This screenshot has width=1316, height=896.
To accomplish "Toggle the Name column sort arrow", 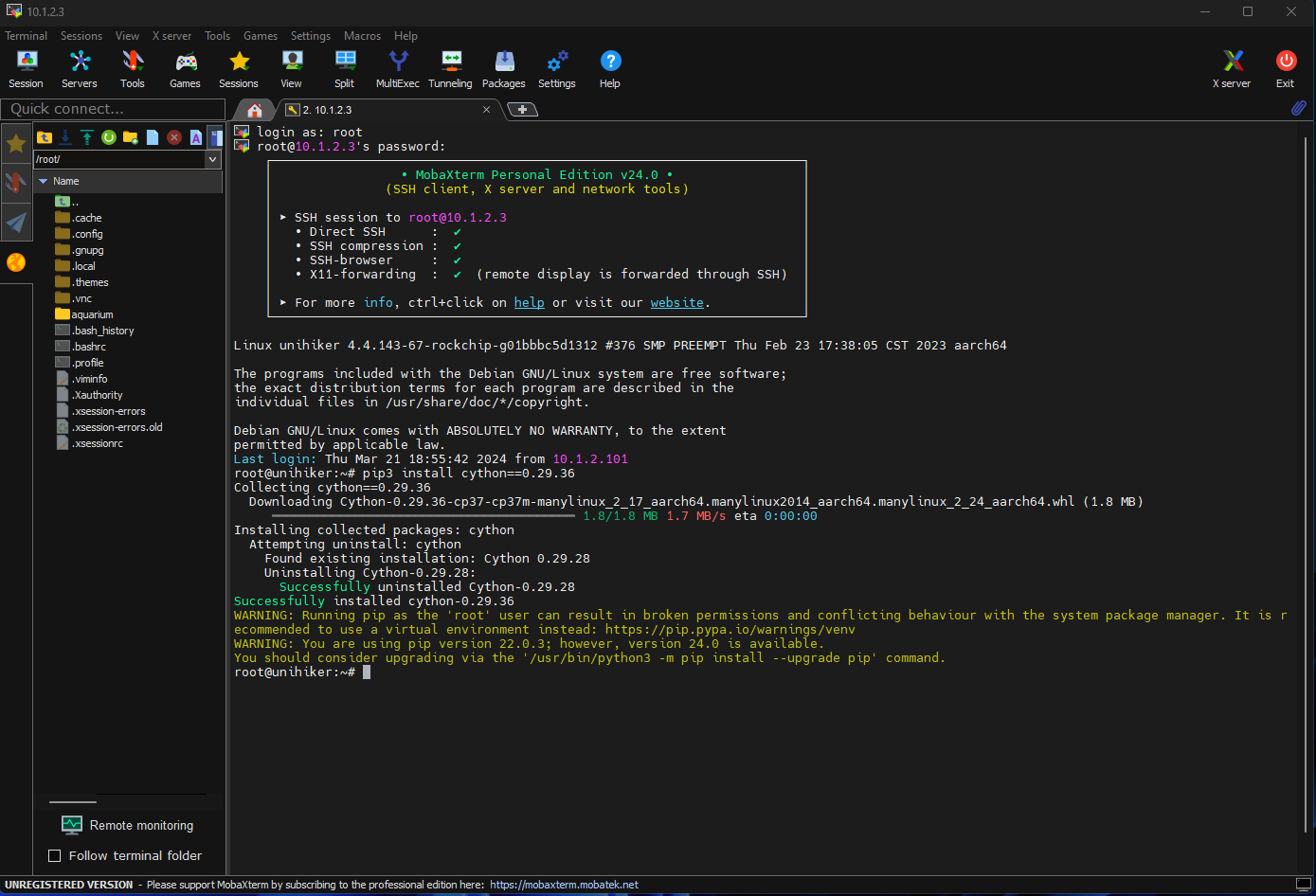I will (x=44, y=181).
